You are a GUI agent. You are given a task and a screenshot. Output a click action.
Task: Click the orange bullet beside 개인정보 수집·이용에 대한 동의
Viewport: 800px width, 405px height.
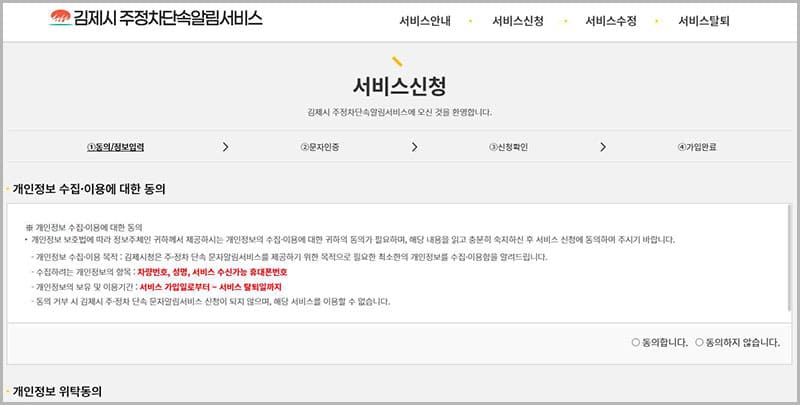7,188
